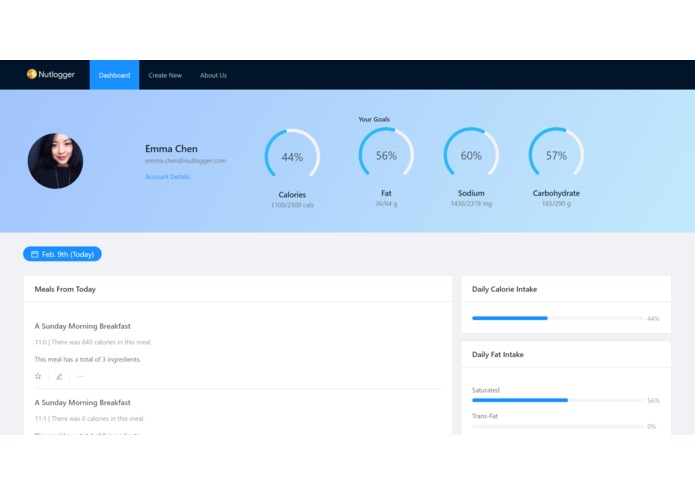The height and width of the screenshot is (494, 695).
Task: Click the 165/290 g carbohydrate value
Action: tap(556, 204)
